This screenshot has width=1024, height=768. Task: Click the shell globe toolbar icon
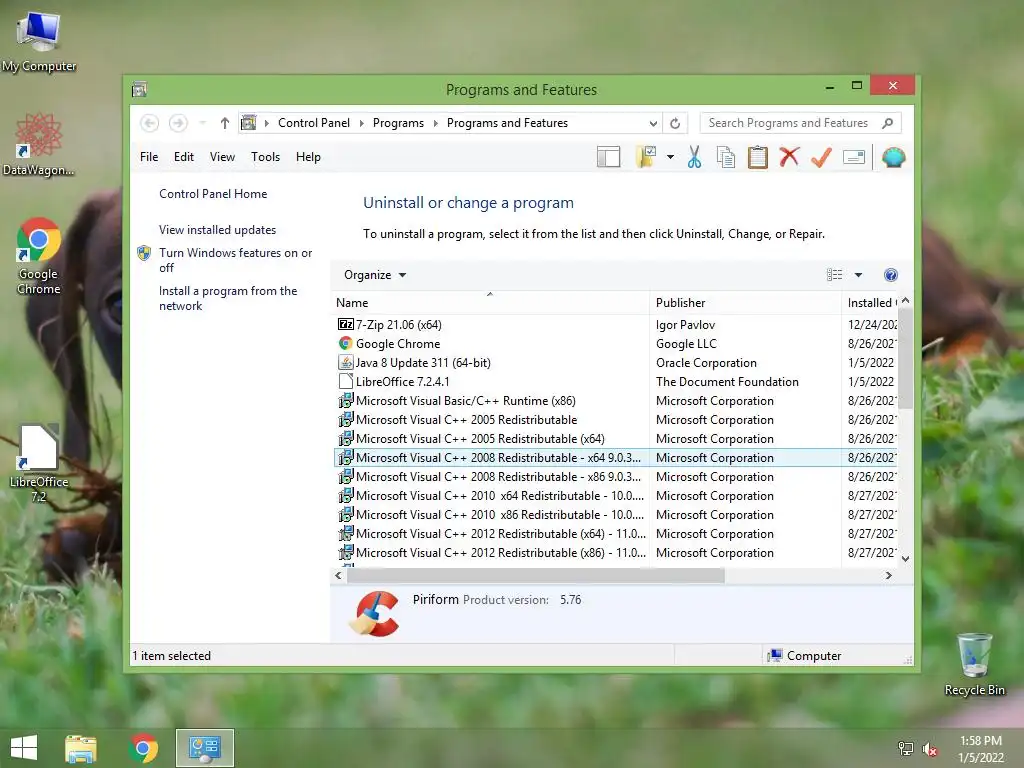tap(893, 157)
